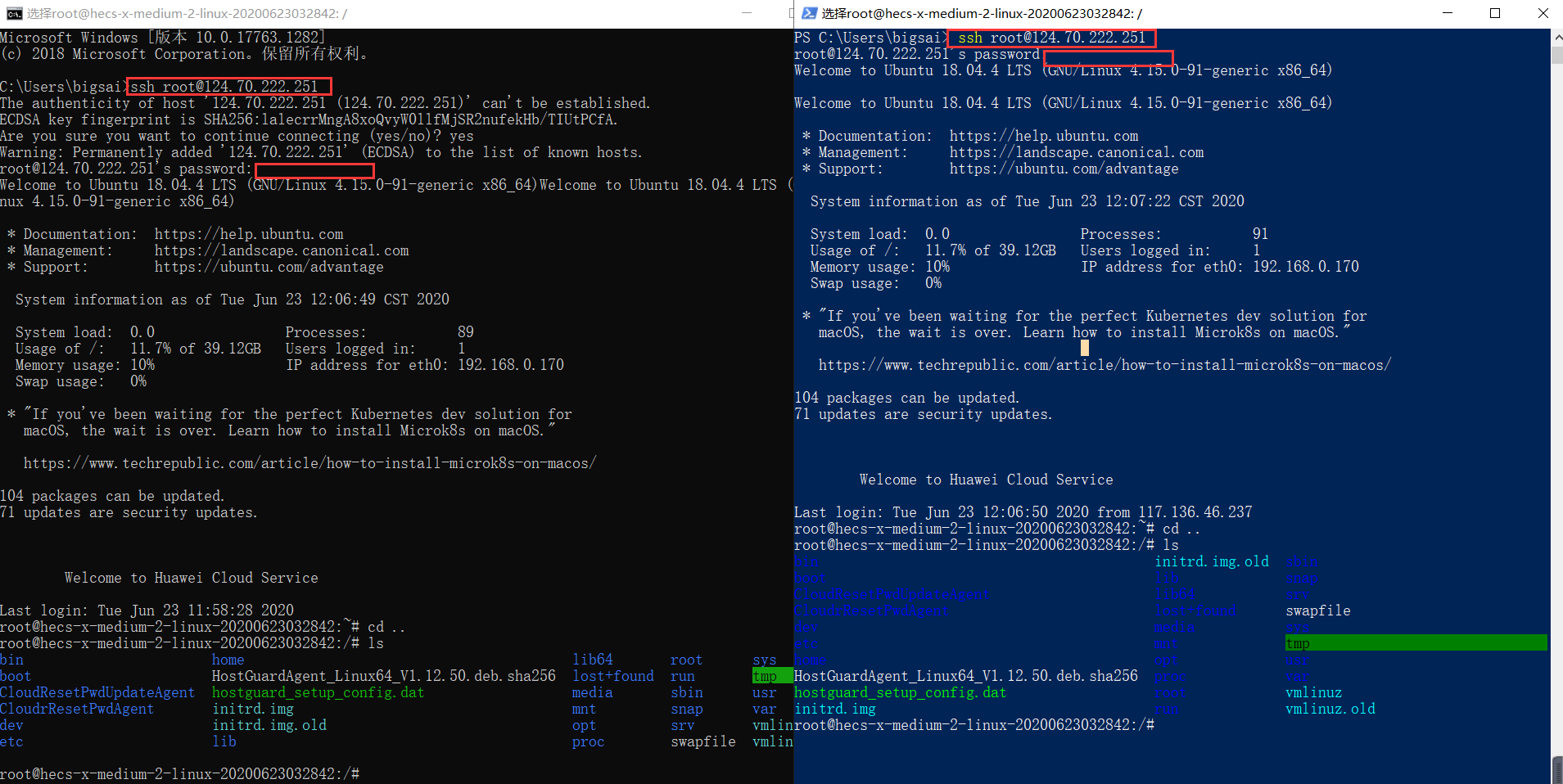
Task: Click the password field area in PowerShell window
Action: [x=1109, y=58]
